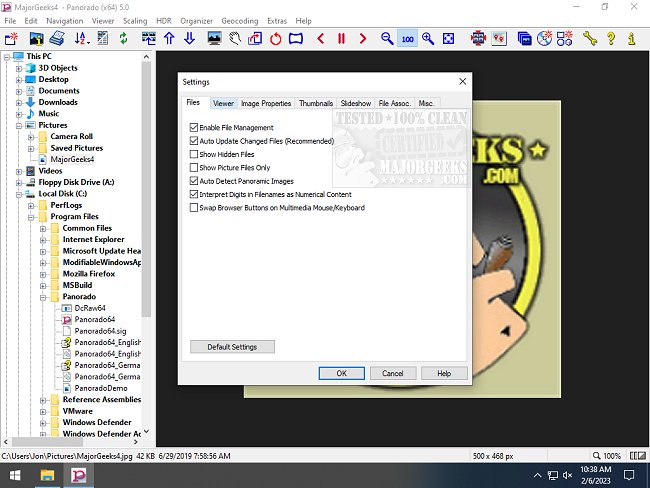Switch to the Viewer settings tab
The image size is (650, 488).
(223, 103)
